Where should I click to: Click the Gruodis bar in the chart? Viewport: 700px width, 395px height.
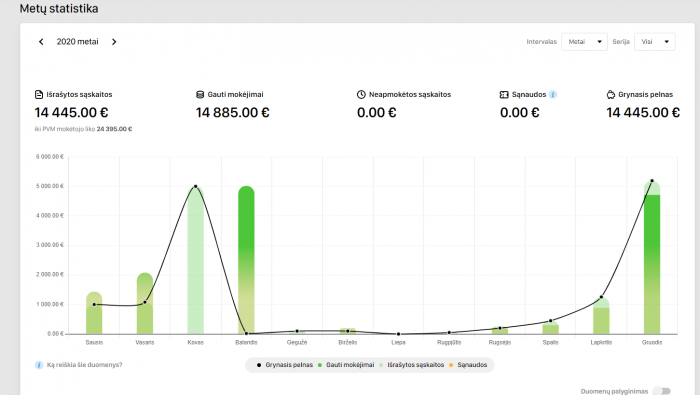click(x=652, y=258)
